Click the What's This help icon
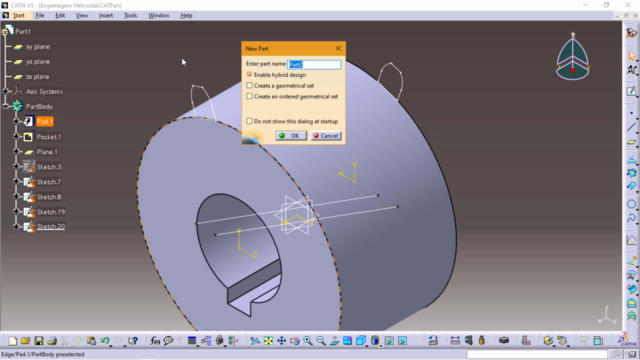 133,341
